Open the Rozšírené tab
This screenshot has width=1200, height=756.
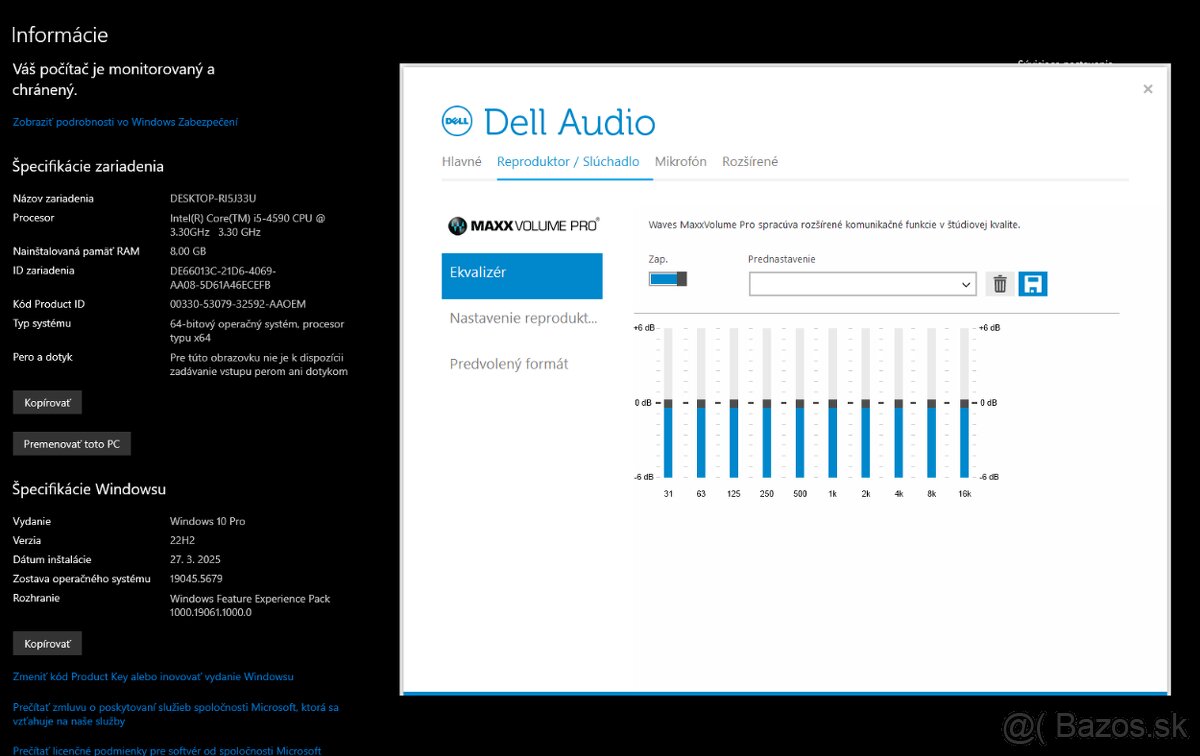[749, 161]
